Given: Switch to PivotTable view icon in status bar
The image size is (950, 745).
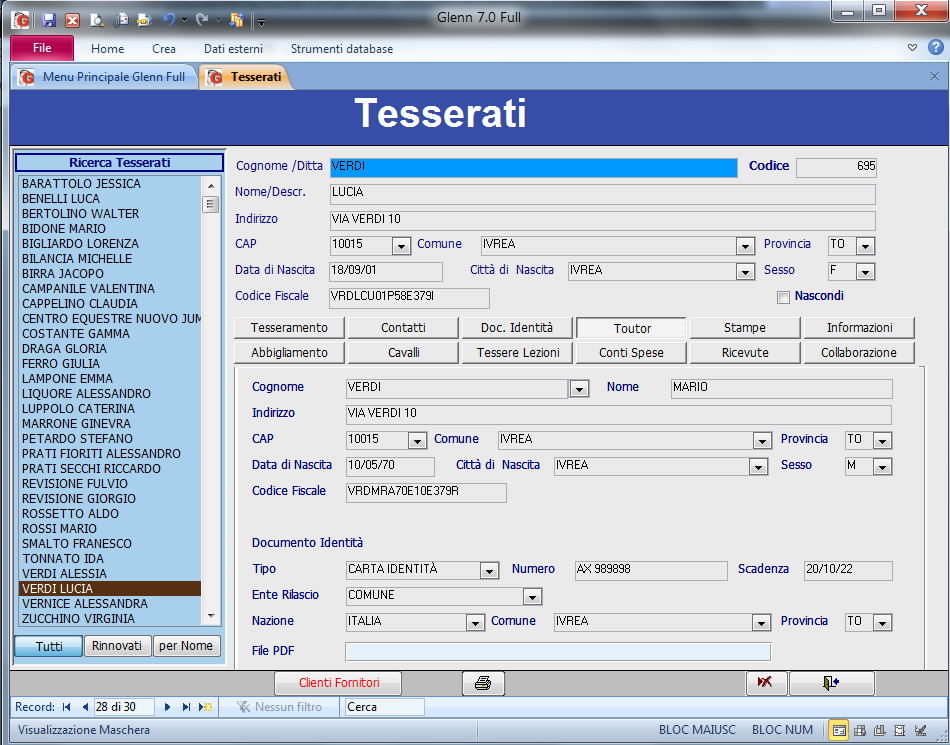Looking at the screenshot, I should pos(880,730).
